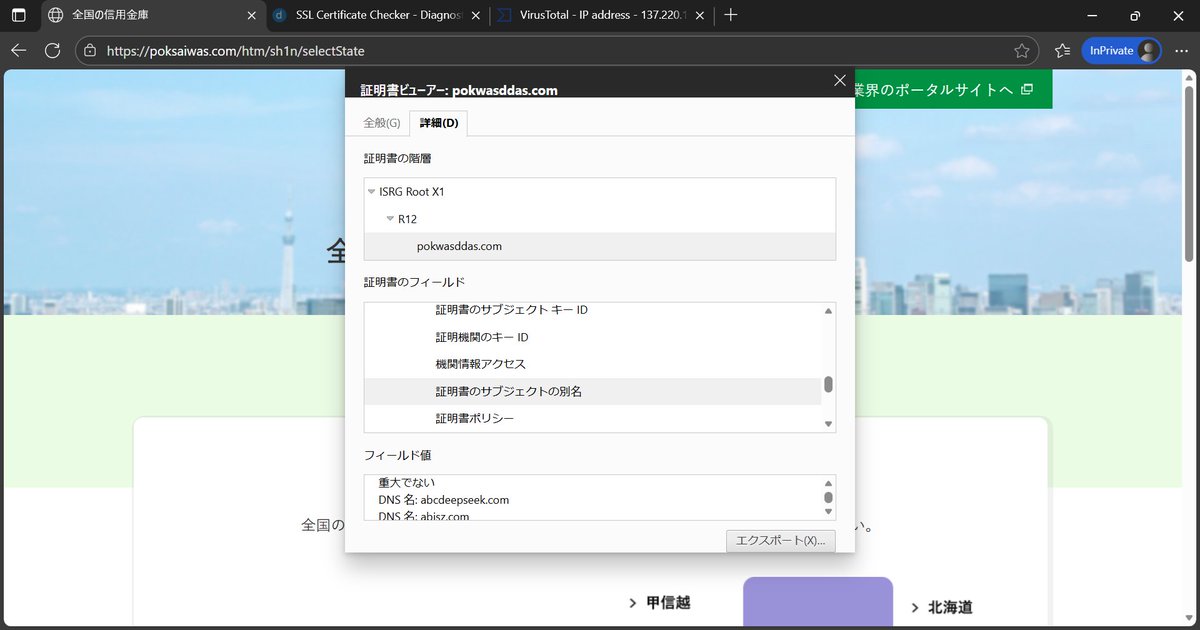Collapse the ISRG Root X1 node arrow

pos(371,191)
